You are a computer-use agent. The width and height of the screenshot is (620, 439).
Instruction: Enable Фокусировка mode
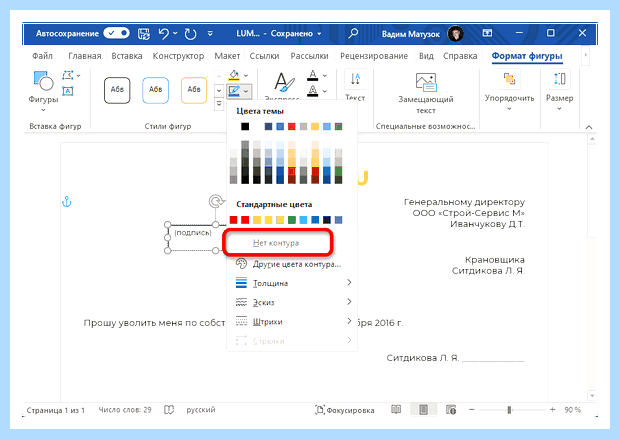tap(344, 410)
